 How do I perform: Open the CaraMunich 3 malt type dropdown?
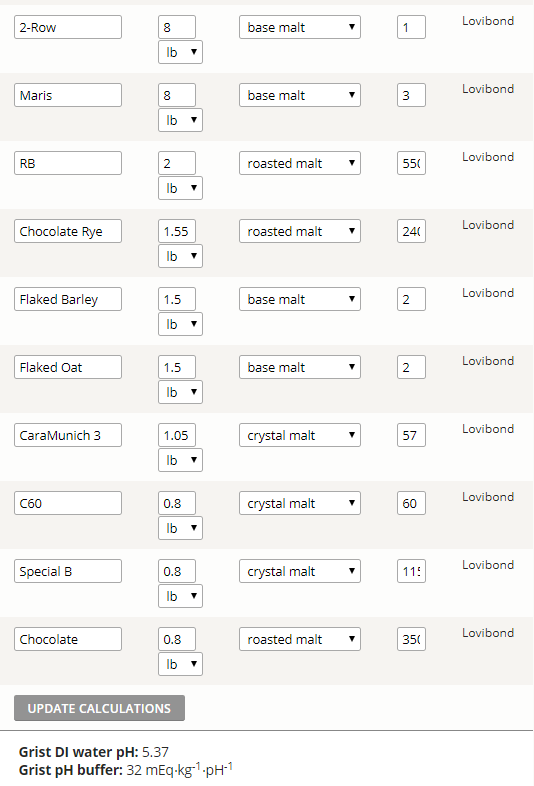click(x=300, y=435)
